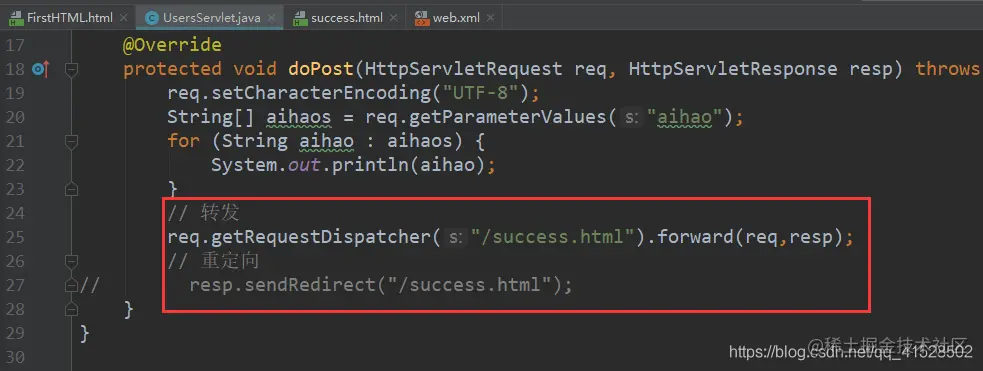
Task: Click line number 24 in the gutter
Action: coord(16,213)
